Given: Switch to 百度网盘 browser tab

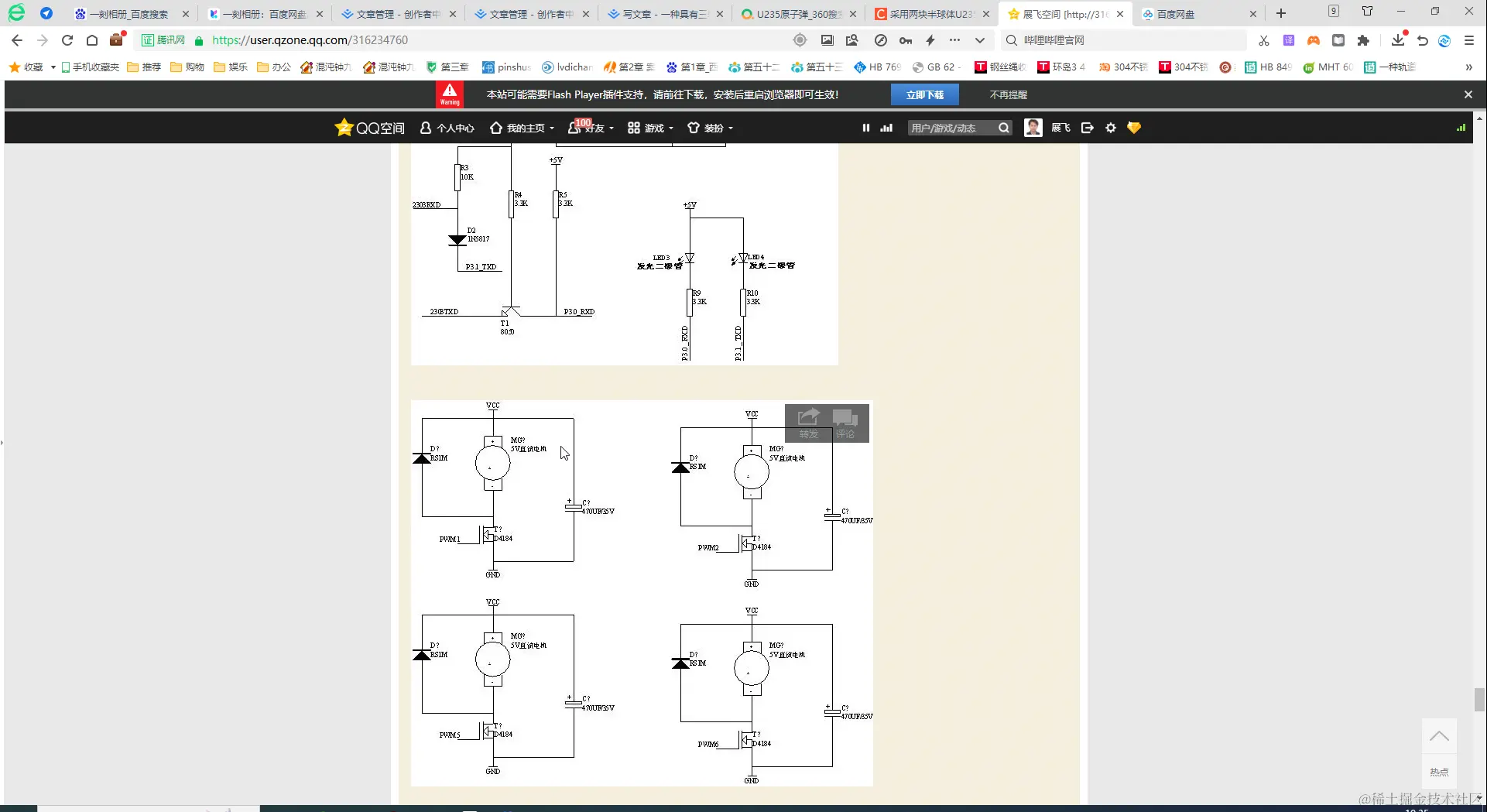Looking at the screenshot, I should pos(1197,14).
